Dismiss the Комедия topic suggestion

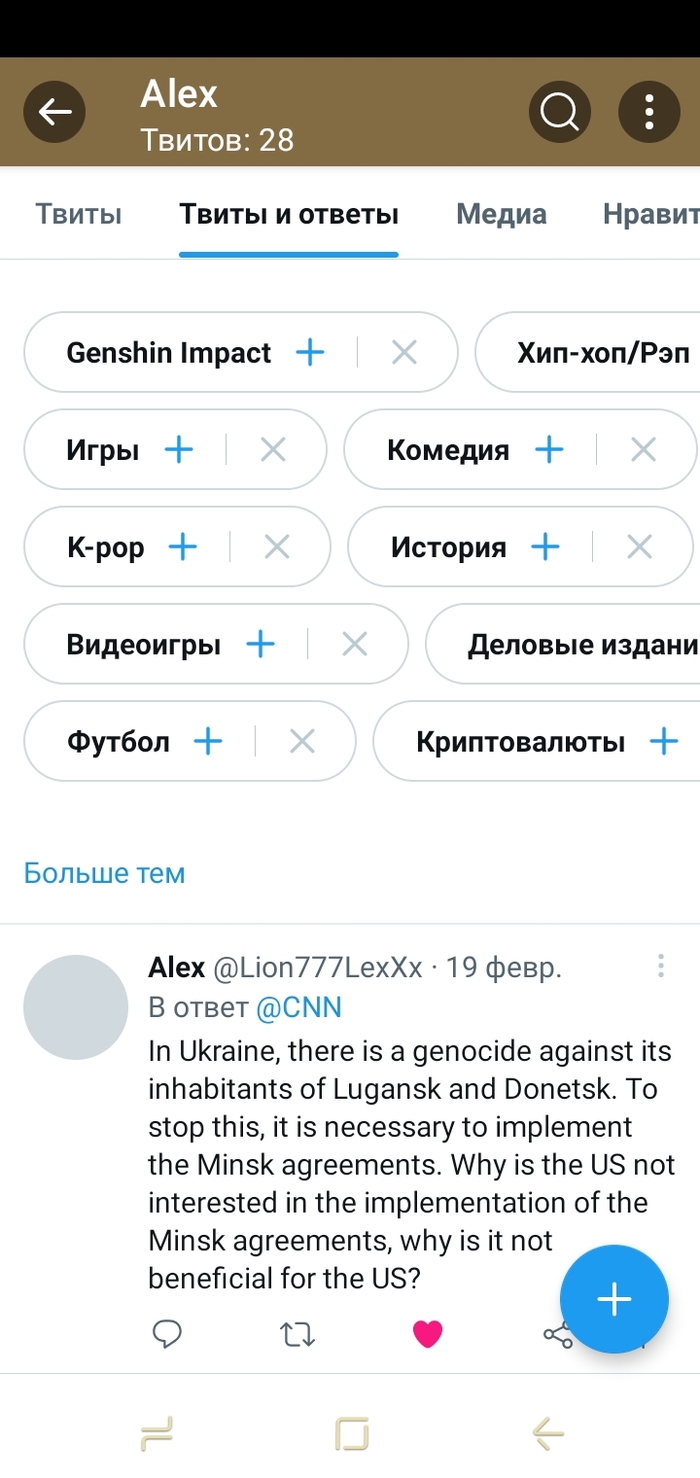click(643, 450)
